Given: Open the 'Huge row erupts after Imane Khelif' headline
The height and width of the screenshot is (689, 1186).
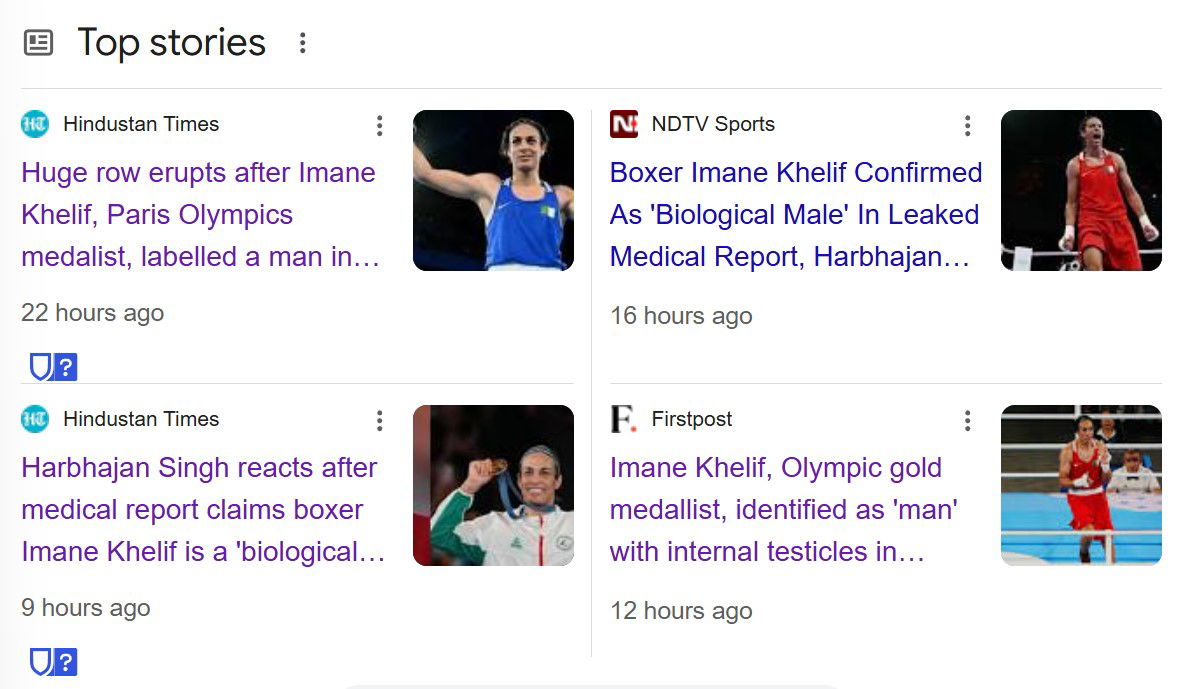Looking at the screenshot, I should (x=200, y=214).
